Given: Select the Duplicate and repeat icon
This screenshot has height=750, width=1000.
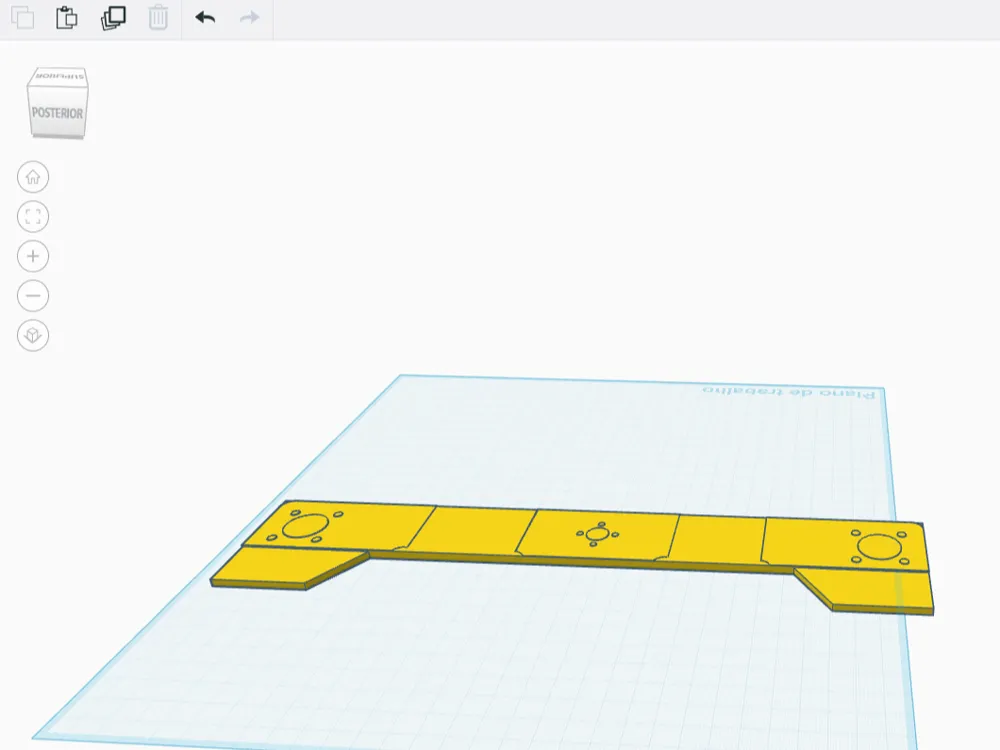Looking at the screenshot, I should tap(113, 18).
